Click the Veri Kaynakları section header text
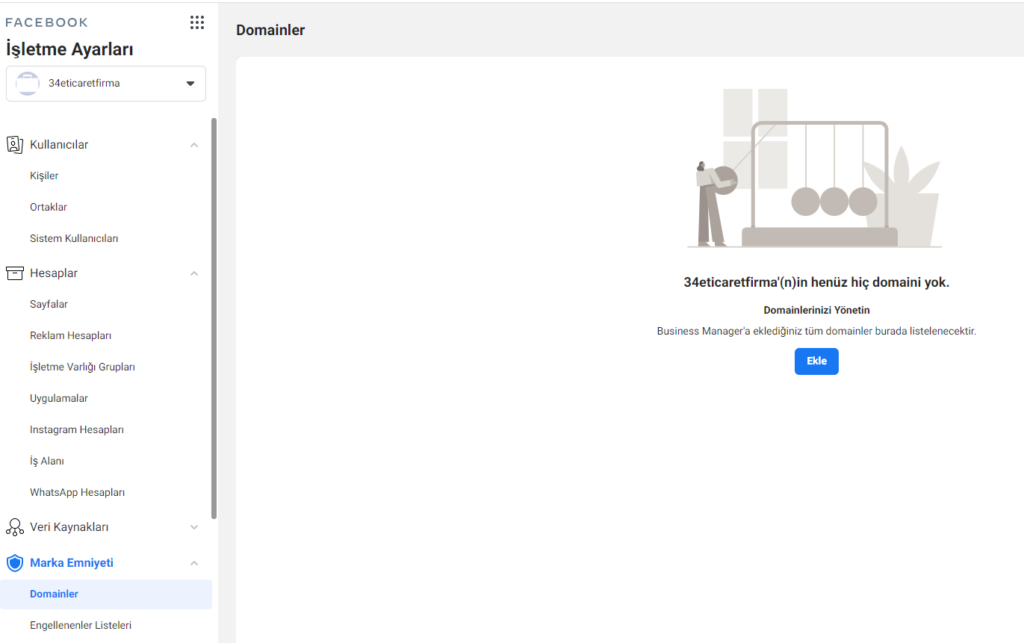Viewport: 1024px width, 643px height. [x=69, y=527]
